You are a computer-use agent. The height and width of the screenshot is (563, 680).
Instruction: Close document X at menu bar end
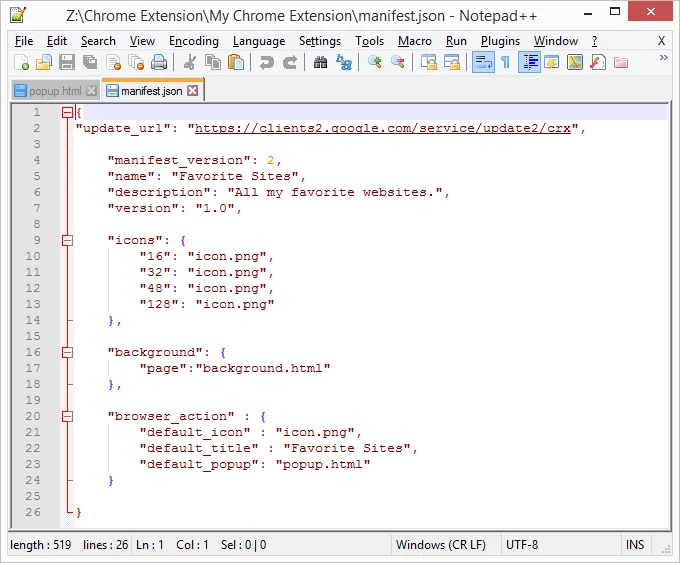click(661, 41)
